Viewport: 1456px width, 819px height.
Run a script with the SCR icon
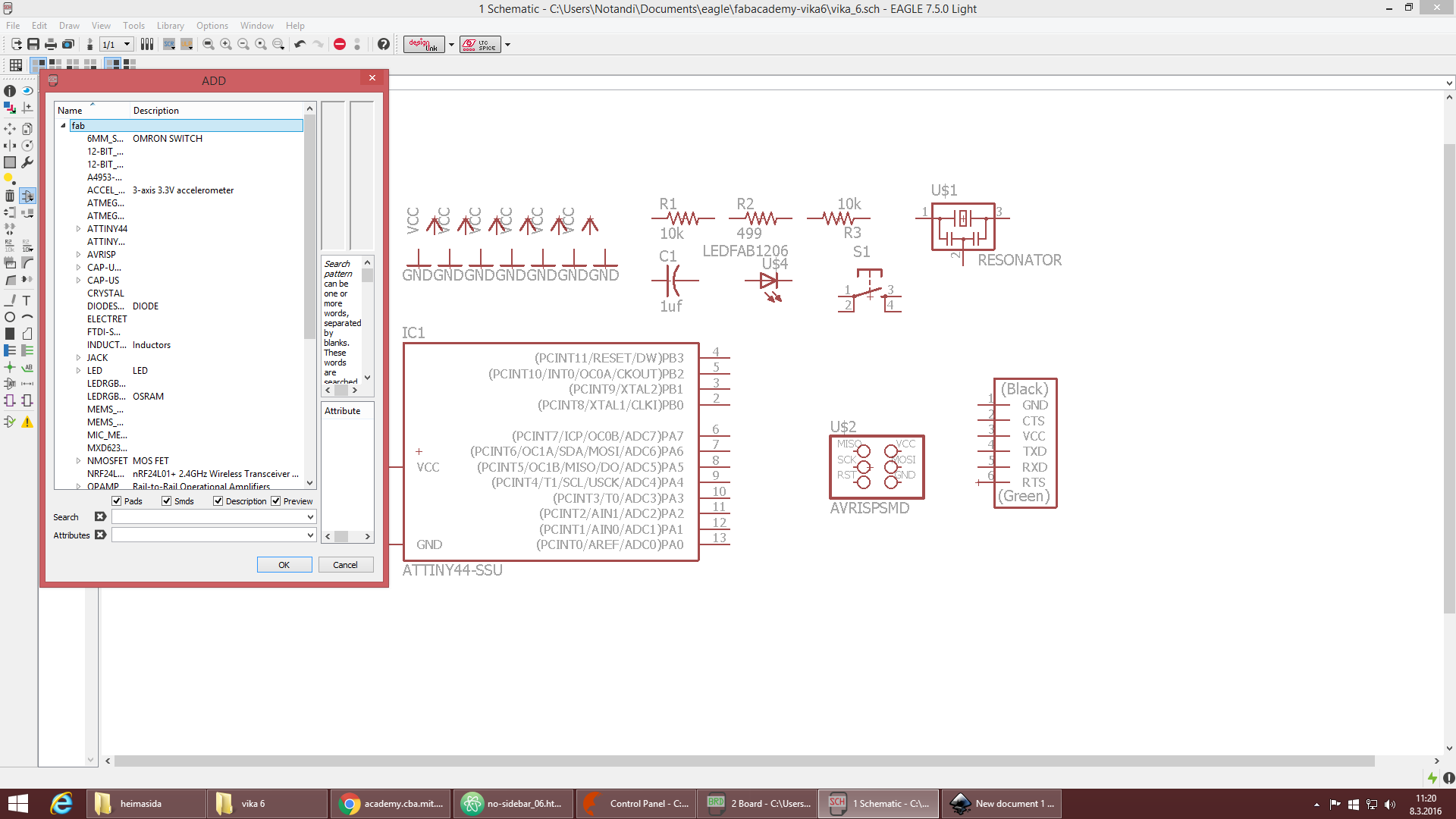[x=169, y=44]
